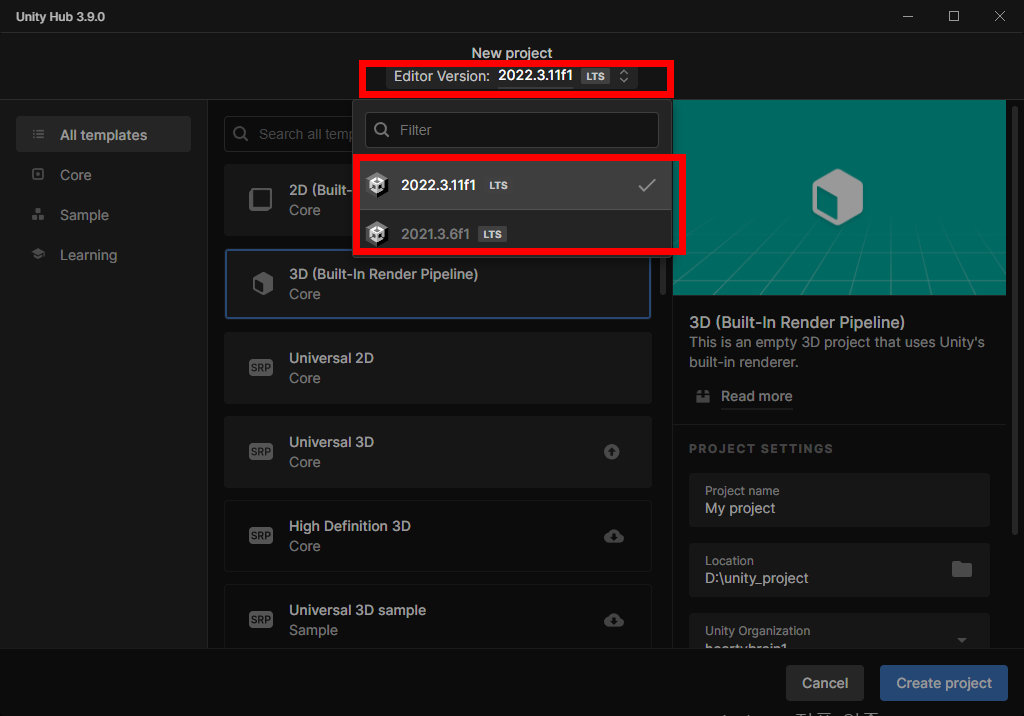The image size is (1024, 716).
Task: Choose the Universal 3D template
Action: point(438,452)
